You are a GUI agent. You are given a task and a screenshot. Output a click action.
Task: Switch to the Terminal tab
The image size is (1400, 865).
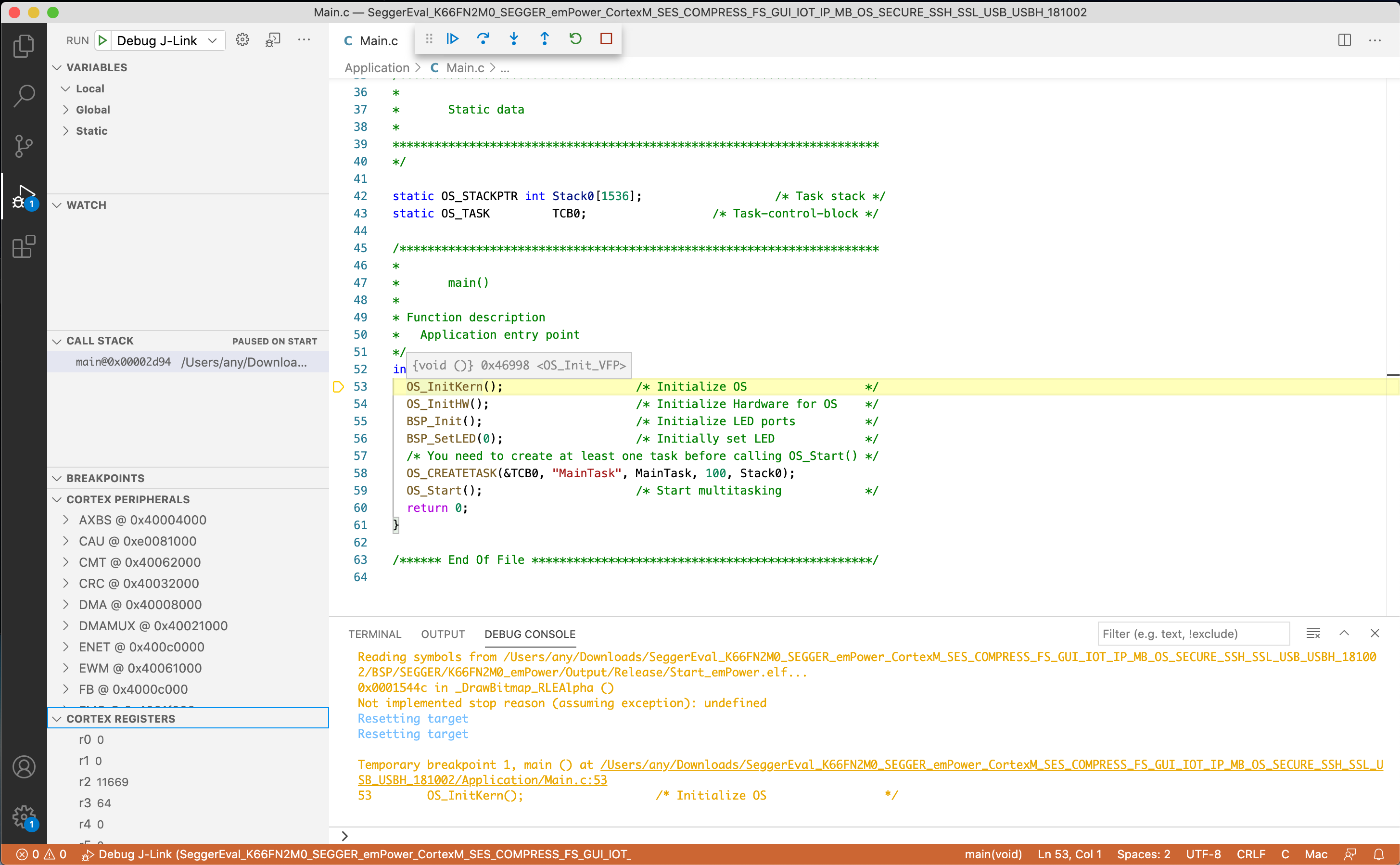pos(375,634)
